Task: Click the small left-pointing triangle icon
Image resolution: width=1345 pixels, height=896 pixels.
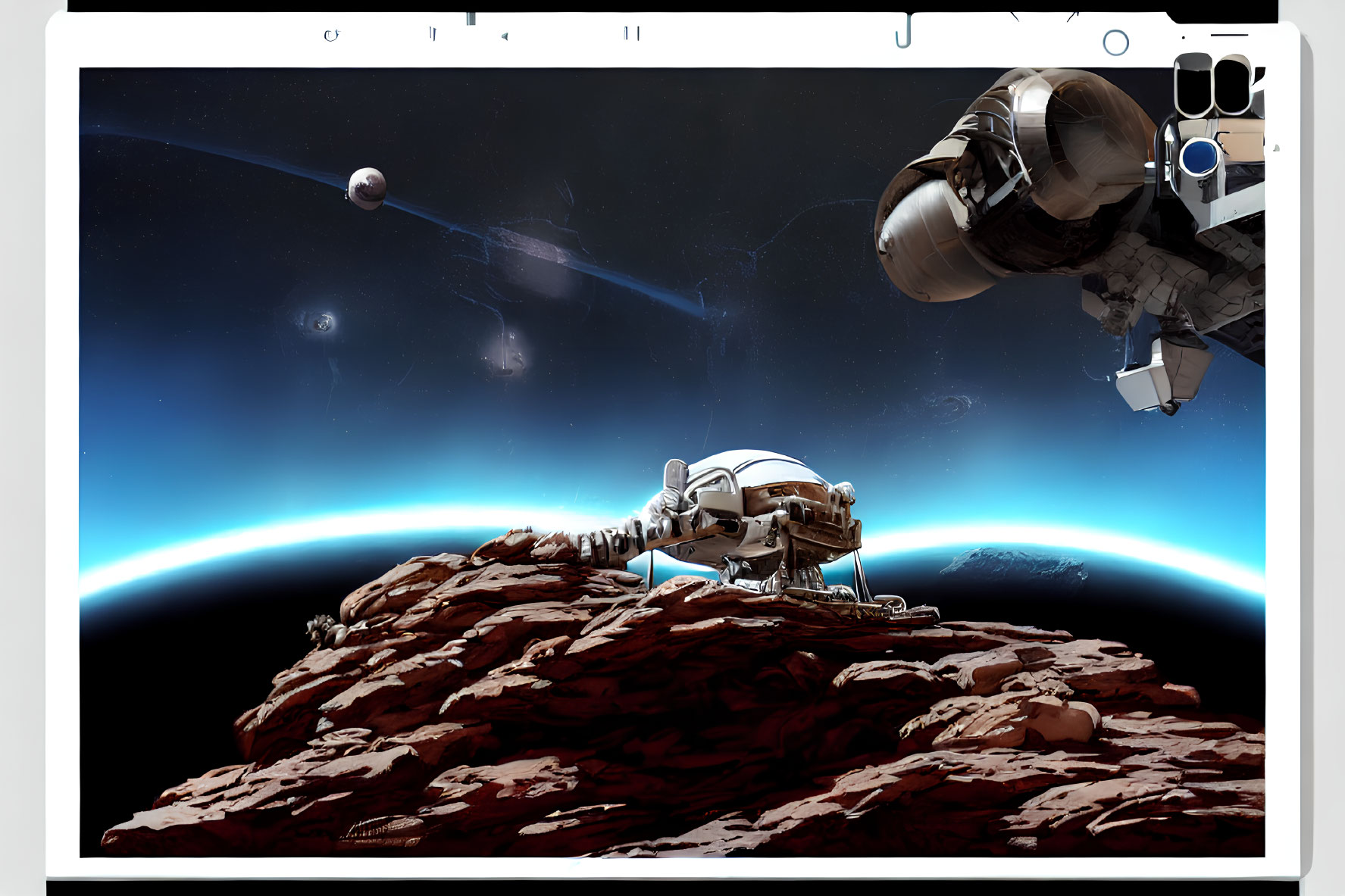Action: coord(504,36)
